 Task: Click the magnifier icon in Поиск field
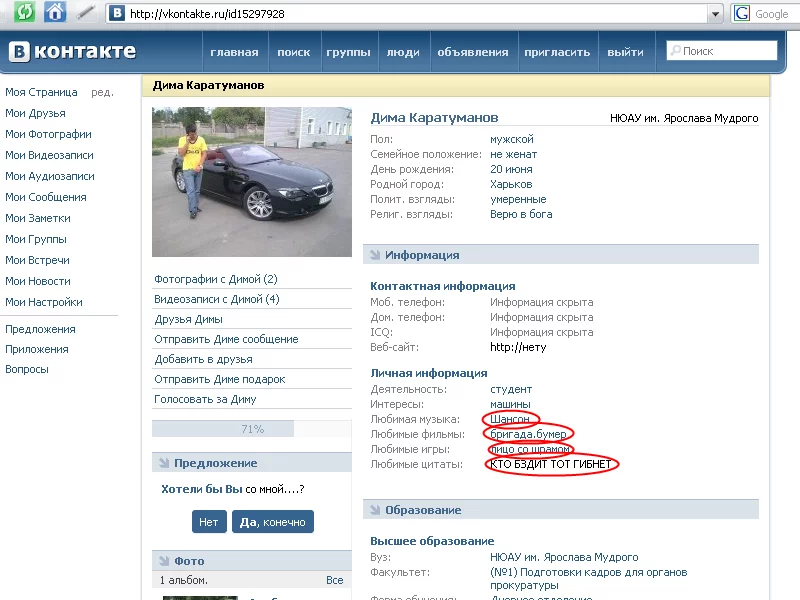pyautogui.click(x=675, y=51)
